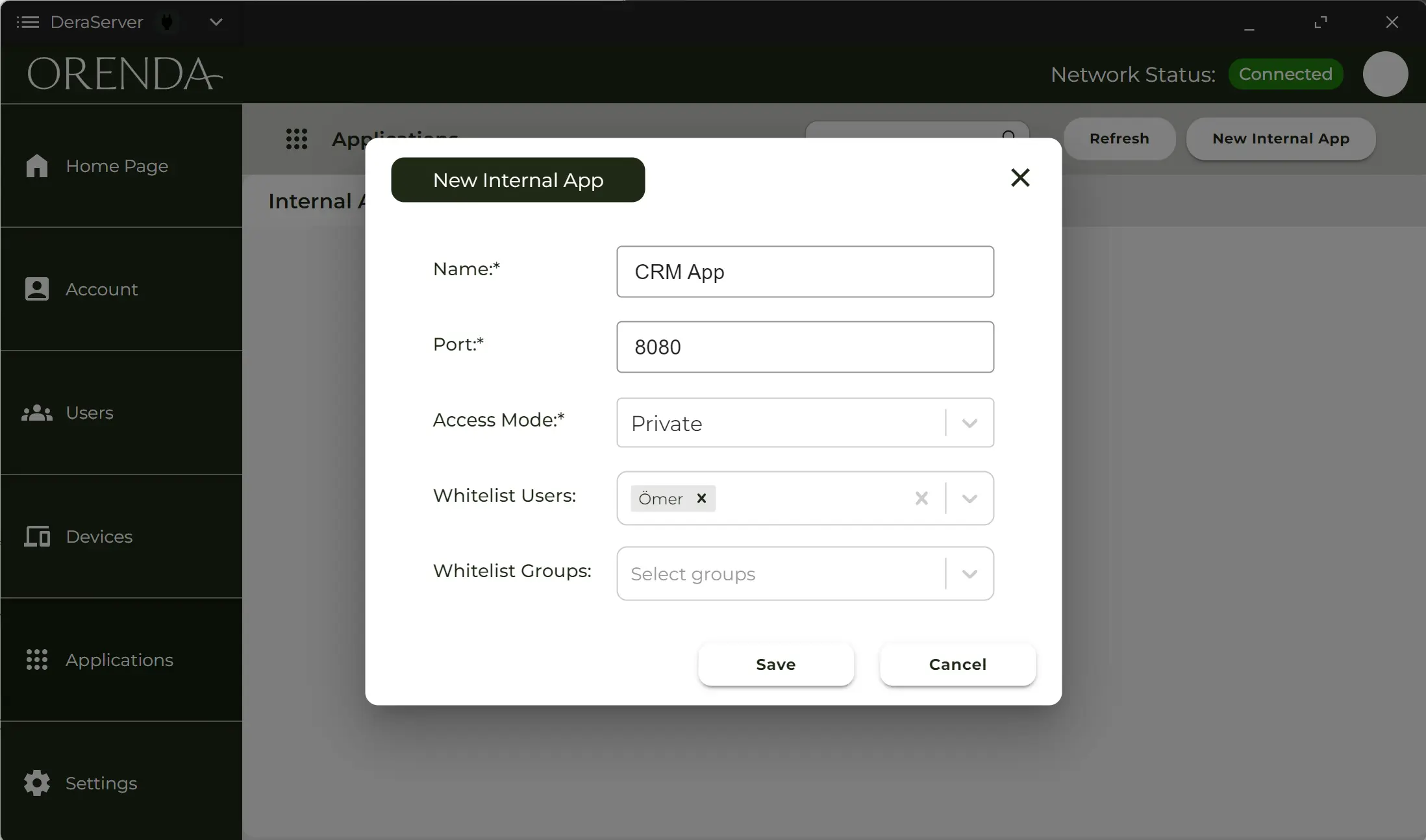
Task: Expand the Whitelist Users selection list
Action: [x=969, y=499]
